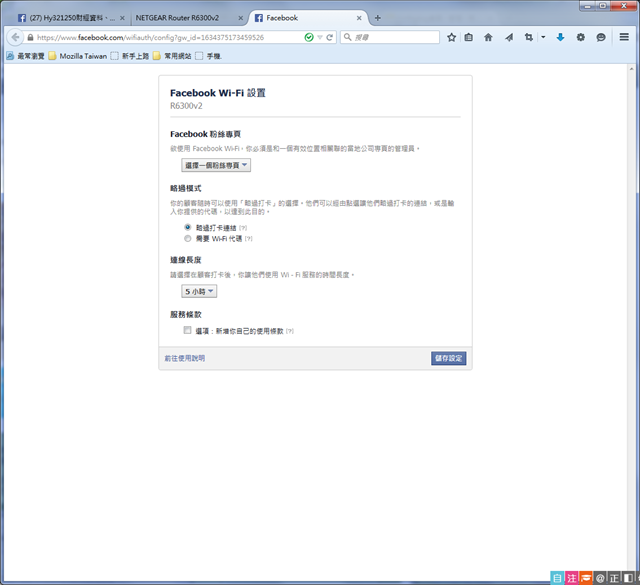Open the 5 小時 session length dropdown

point(199,291)
